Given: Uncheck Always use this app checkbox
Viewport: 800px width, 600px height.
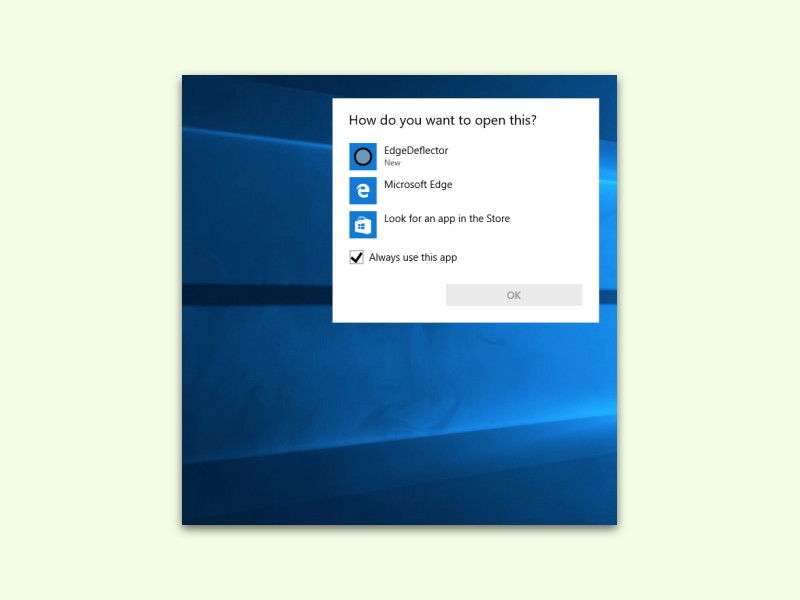Looking at the screenshot, I should (356, 257).
